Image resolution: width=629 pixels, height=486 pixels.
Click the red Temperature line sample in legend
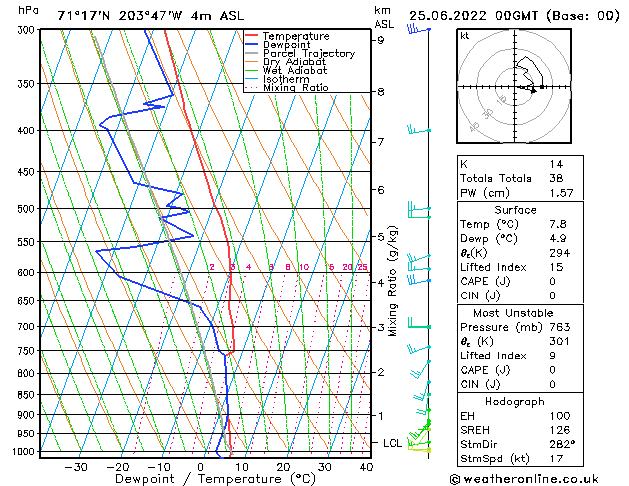[252, 36]
